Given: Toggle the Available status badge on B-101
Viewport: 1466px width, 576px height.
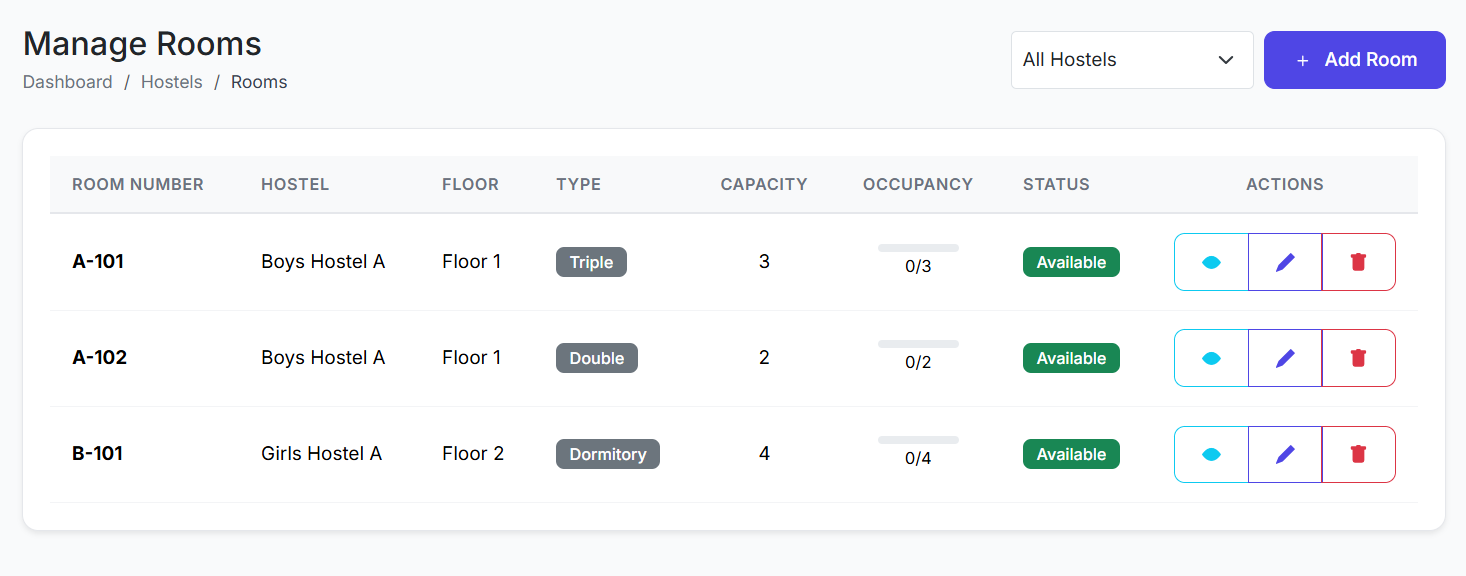Looking at the screenshot, I should pyautogui.click(x=1071, y=453).
